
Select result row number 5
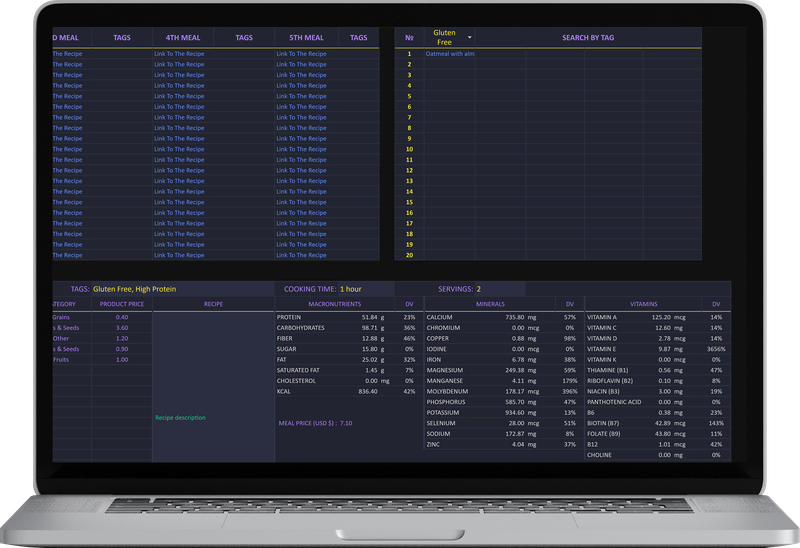[409, 96]
